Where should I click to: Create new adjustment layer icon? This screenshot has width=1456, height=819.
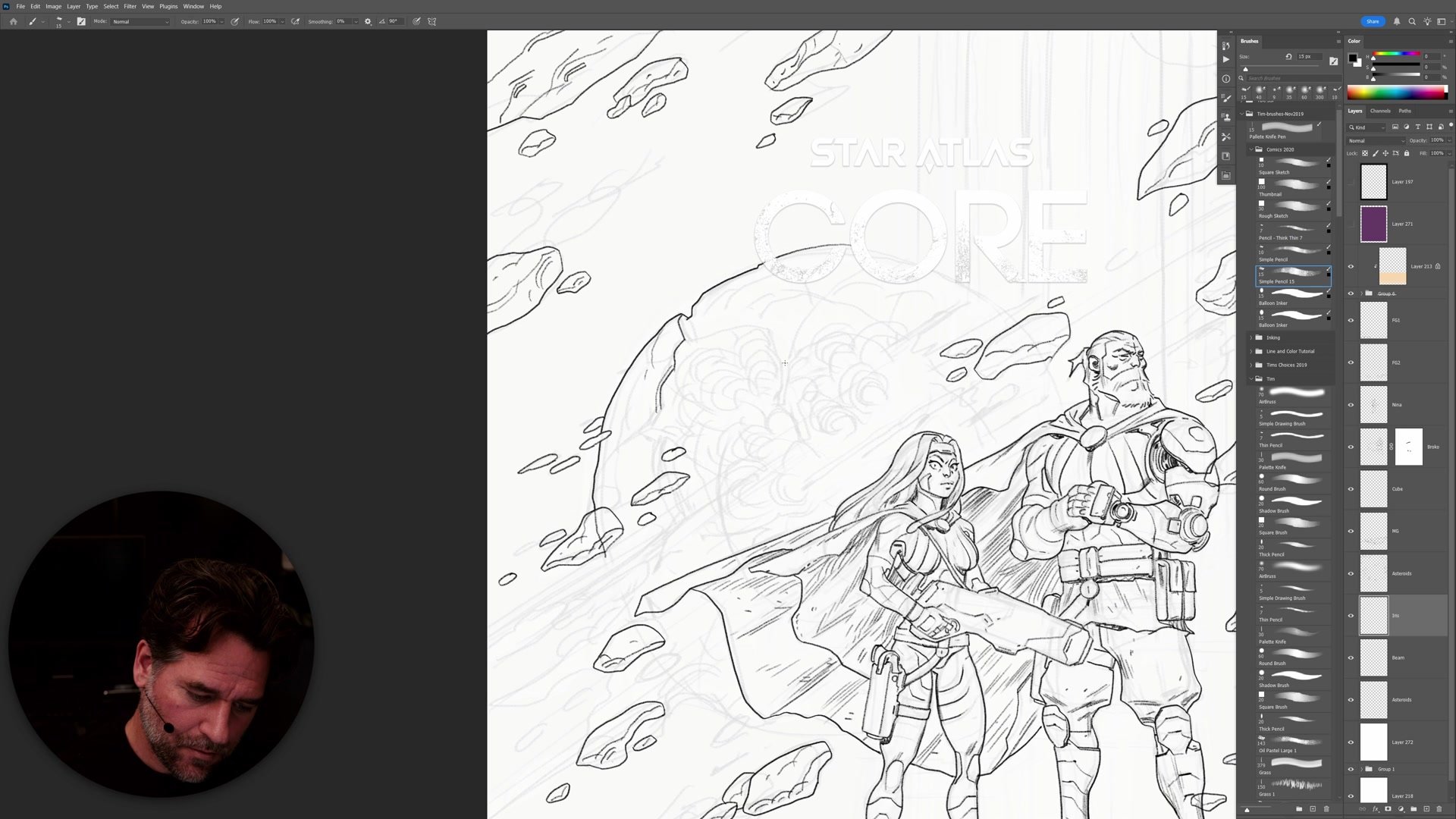coord(1401,809)
